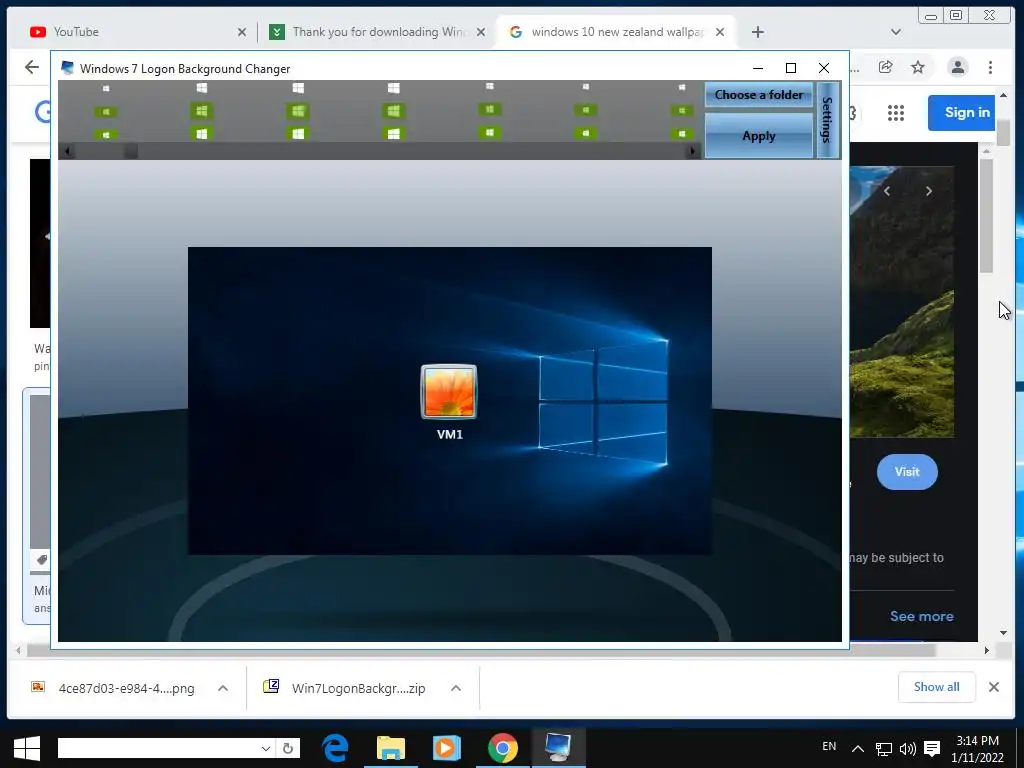Show hidden system tray icons
Screen dimensions: 1024x768
(x=858, y=749)
